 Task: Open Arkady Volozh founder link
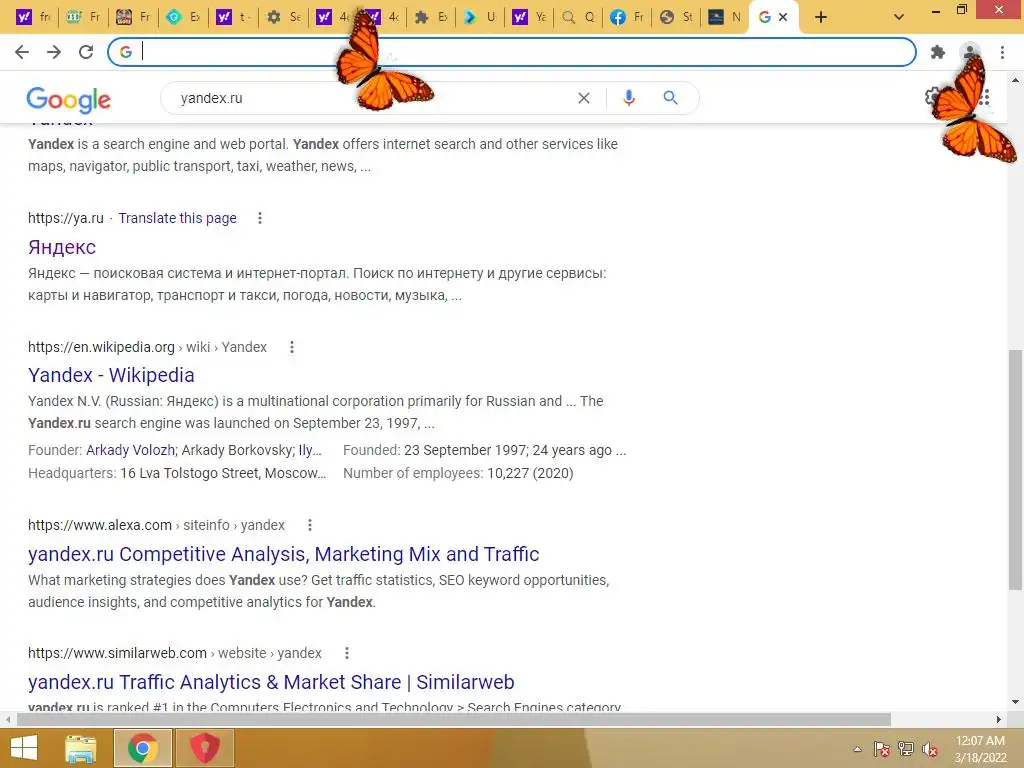coord(131,451)
